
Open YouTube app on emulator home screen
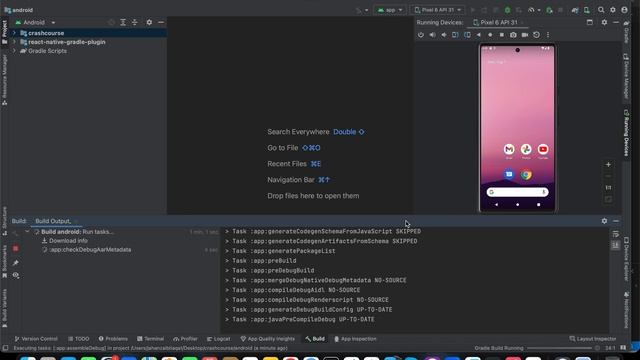coord(543,149)
